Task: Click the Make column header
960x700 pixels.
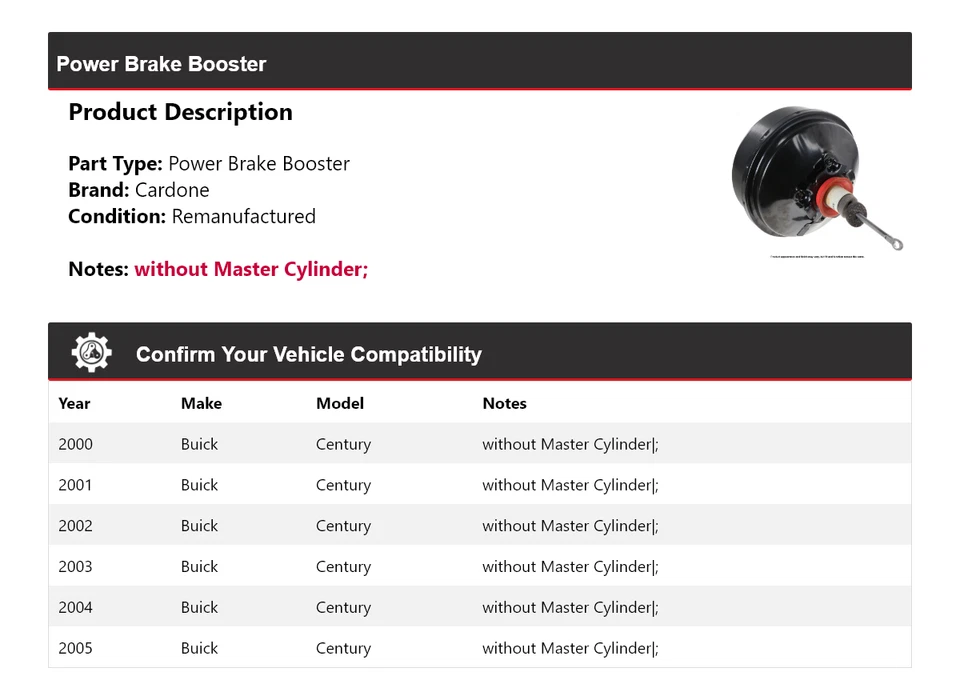Action: pos(201,403)
